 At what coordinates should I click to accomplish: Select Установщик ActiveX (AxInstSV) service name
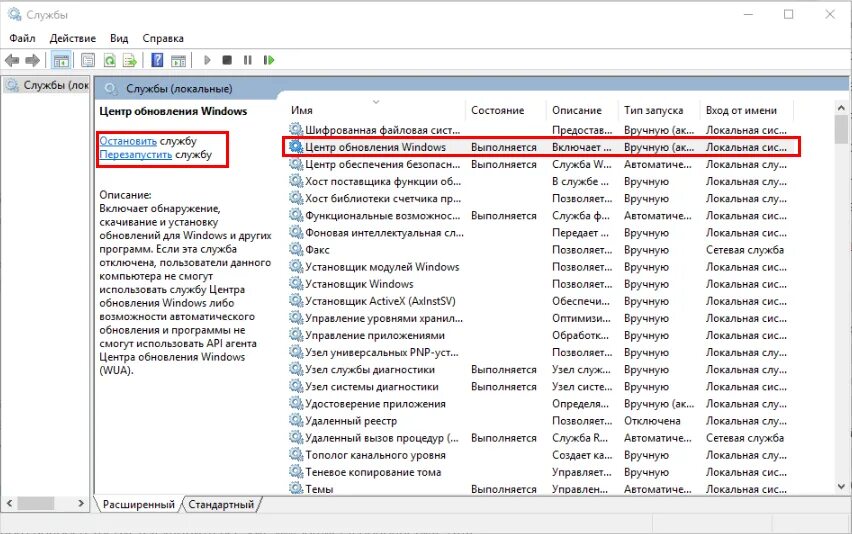pyautogui.click(x=380, y=301)
